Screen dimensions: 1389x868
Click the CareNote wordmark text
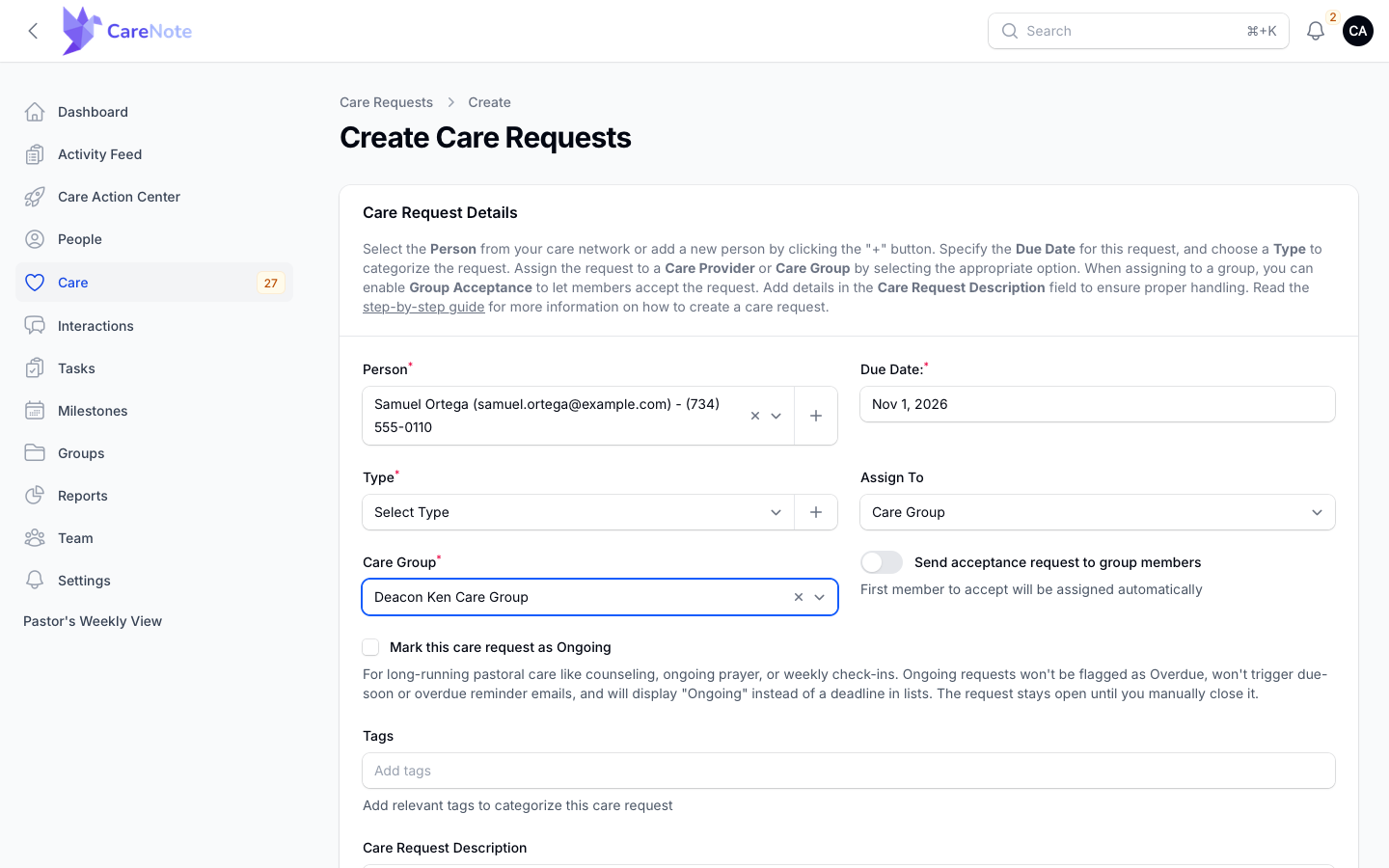click(150, 31)
